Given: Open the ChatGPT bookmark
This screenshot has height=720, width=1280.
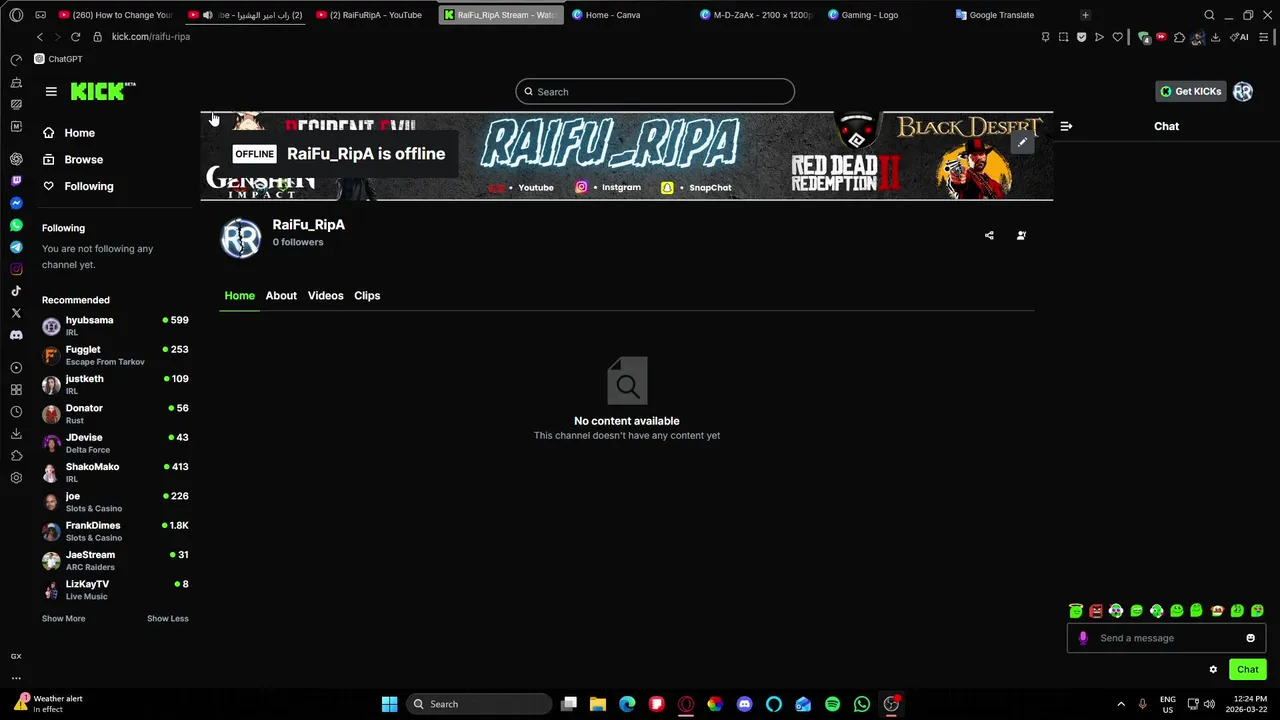Looking at the screenshot, I should pyautogui.click(x=58, y=59).
